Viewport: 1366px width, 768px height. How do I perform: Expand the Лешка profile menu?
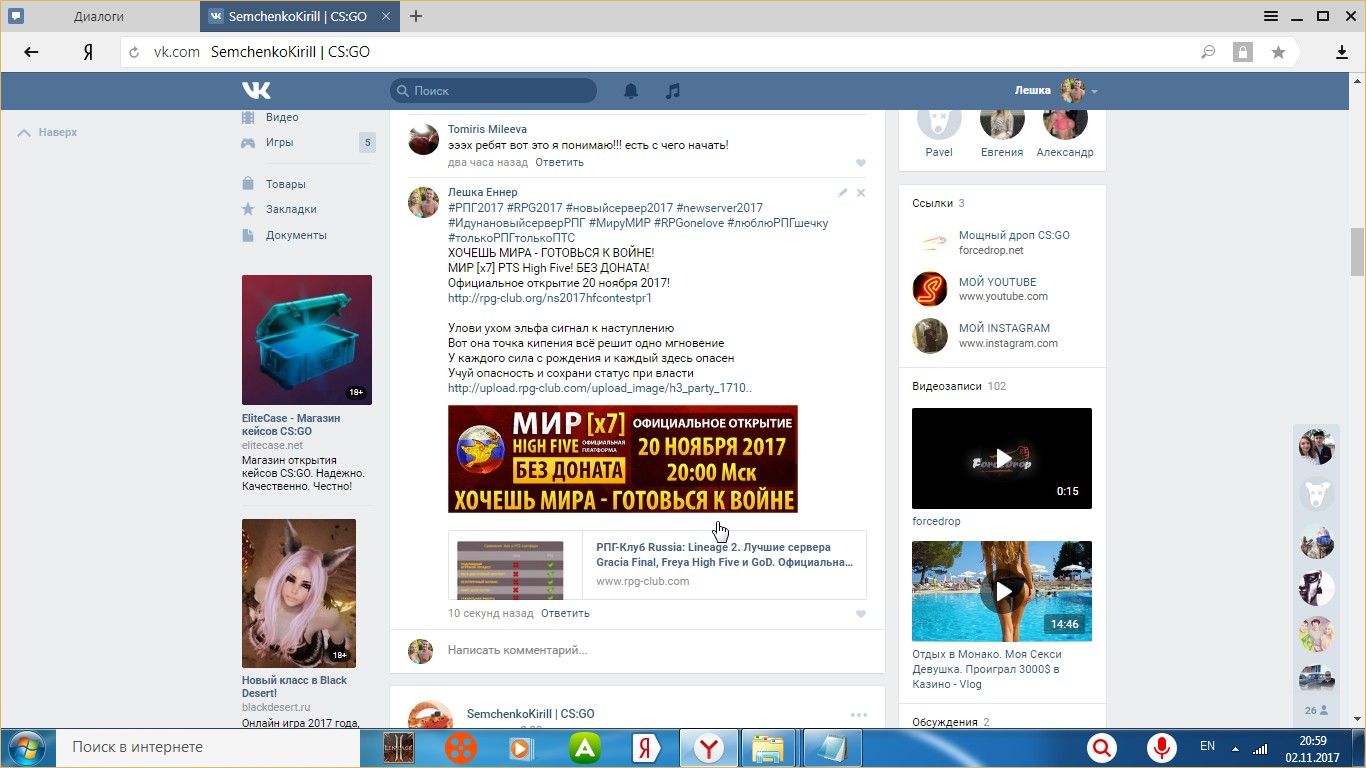click(1056, 91)
